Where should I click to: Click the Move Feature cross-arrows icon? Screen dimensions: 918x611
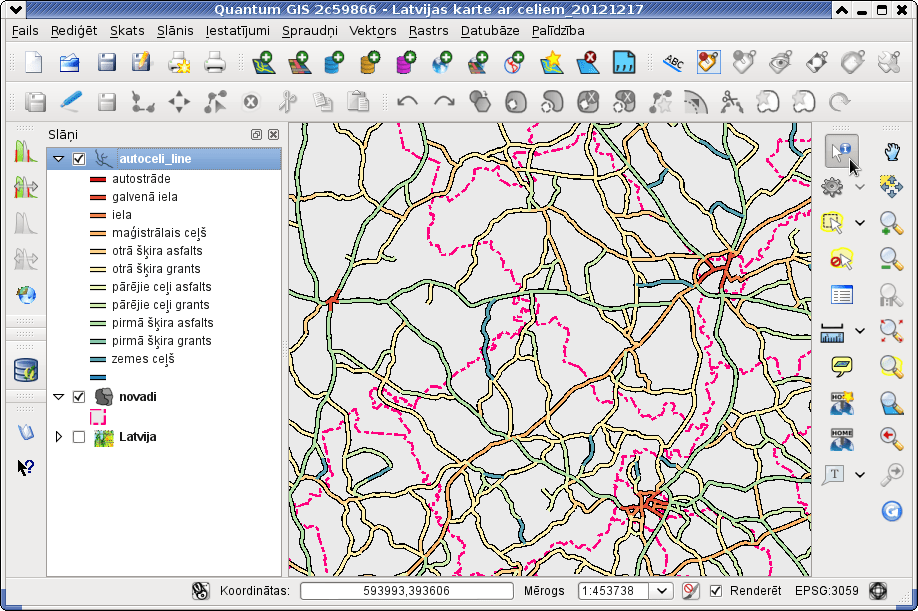pos(179,102)
